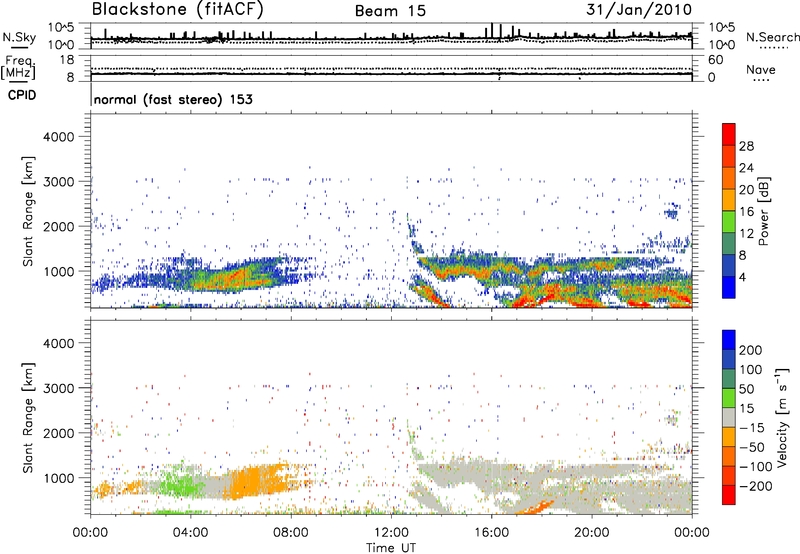This screenshot has height=554, width=800.
Task: Click "2000" tick on the velocity panel
Action: coord(58,433)
